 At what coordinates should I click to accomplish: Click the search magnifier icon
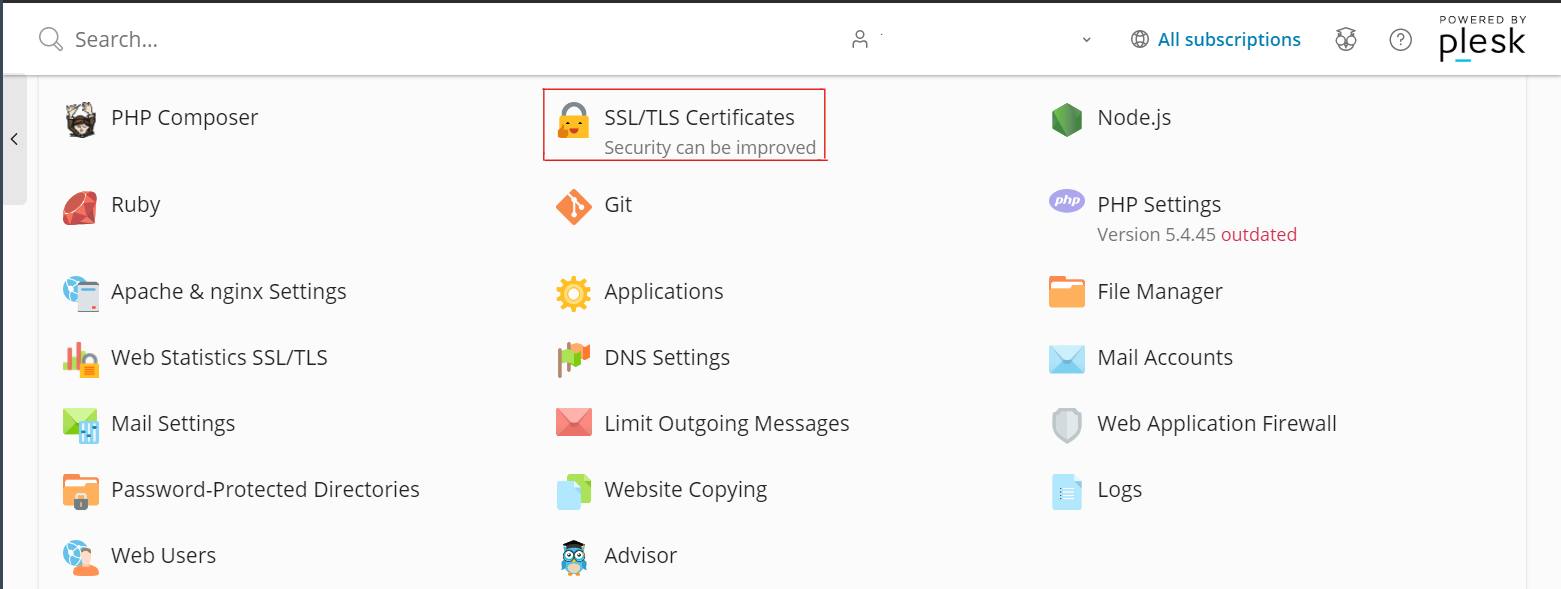coord(50,40)
